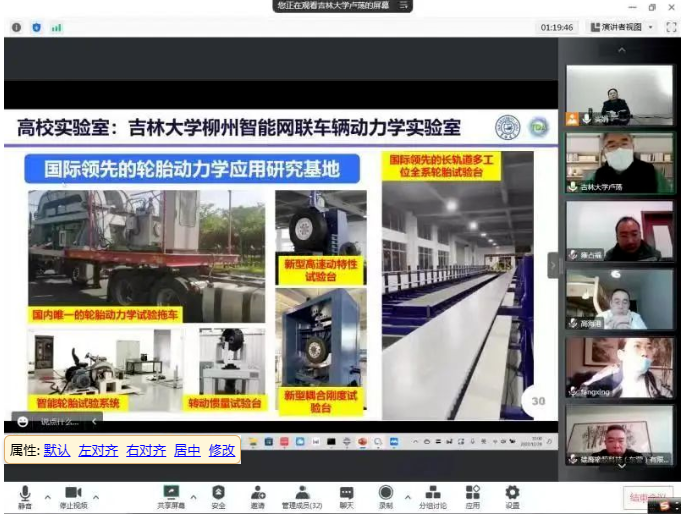Select the fourth participant thumbnail lying down
Viewport: 687px width, 515px height.
(x=619, y=299)
